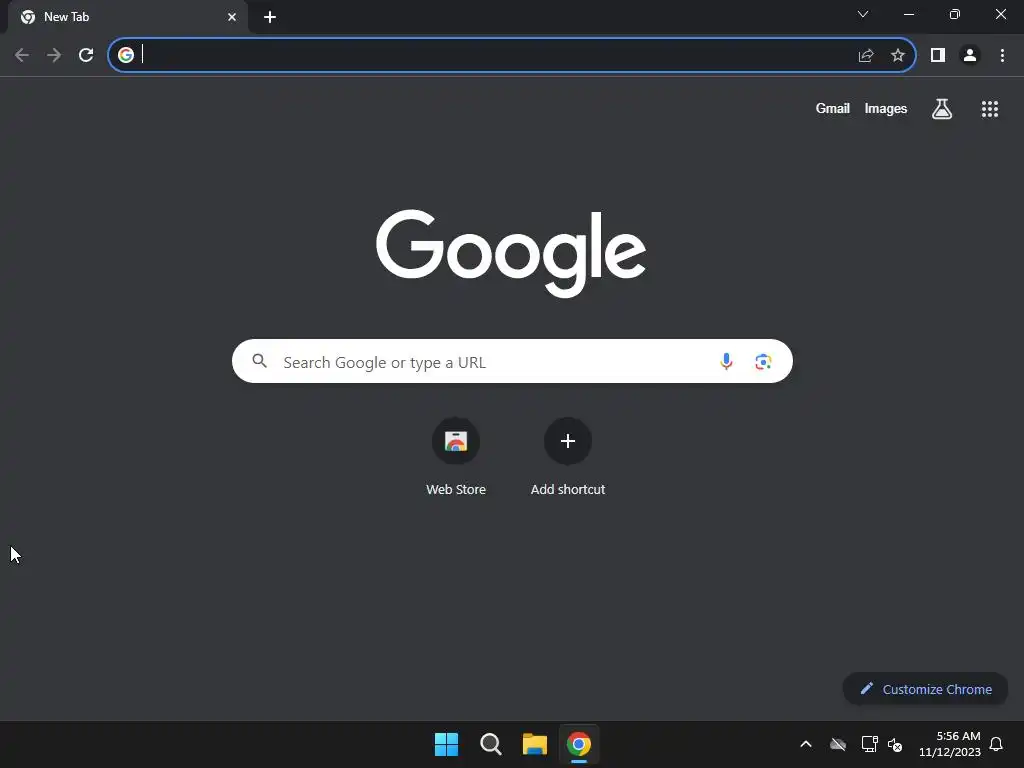Click magnifier icon in search box

tap(259, 360)
